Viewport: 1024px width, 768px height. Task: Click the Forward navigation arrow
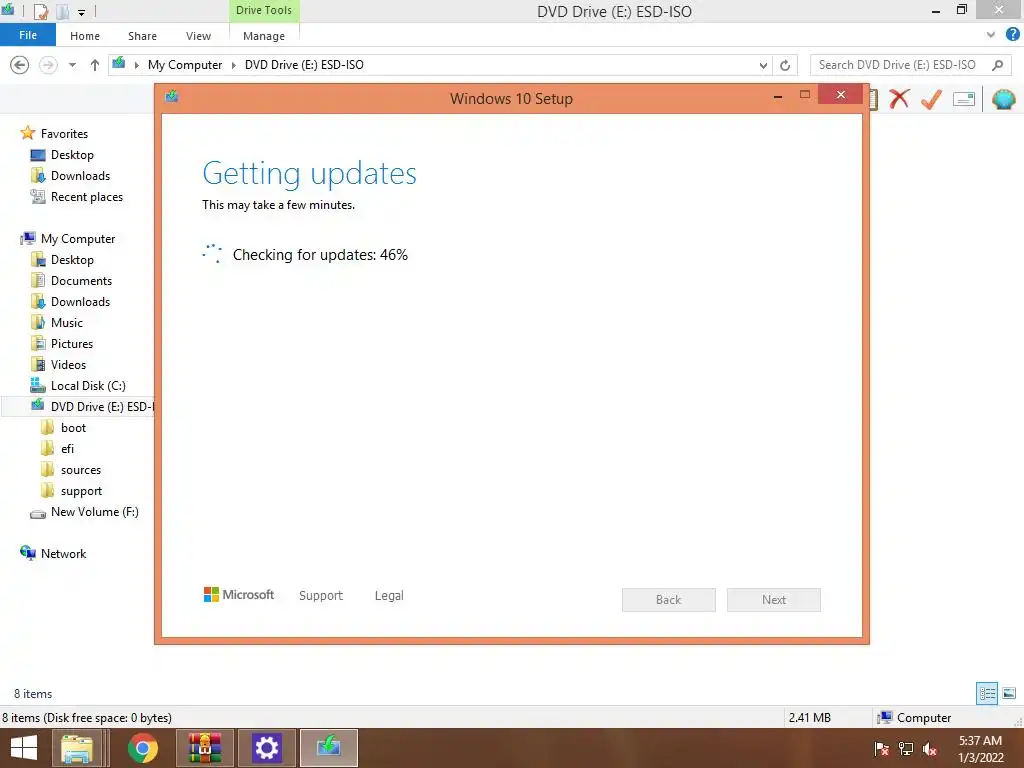48,65
